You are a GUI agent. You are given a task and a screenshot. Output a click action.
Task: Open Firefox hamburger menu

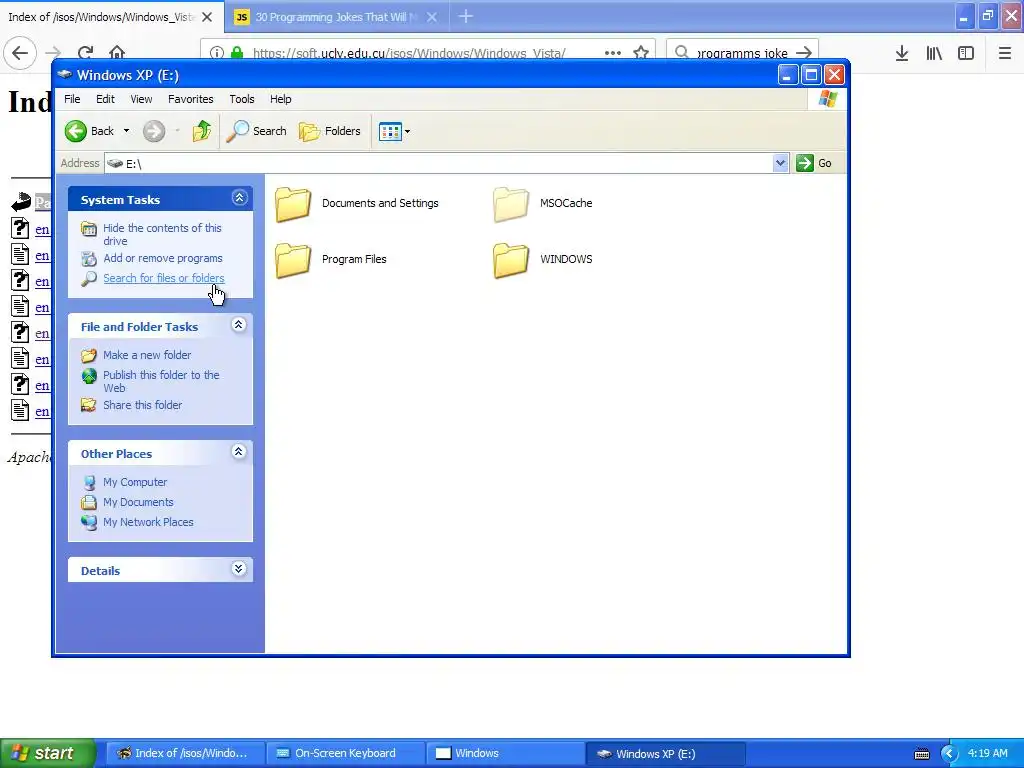(1005, 53)
